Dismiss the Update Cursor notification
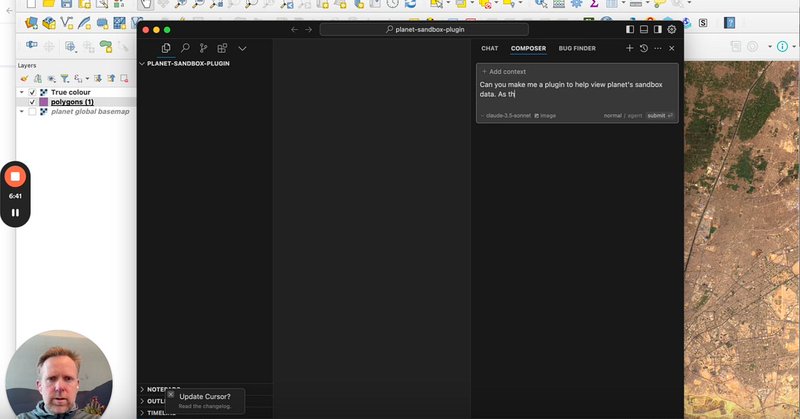The image size is (800, 419). coord(170,395)
